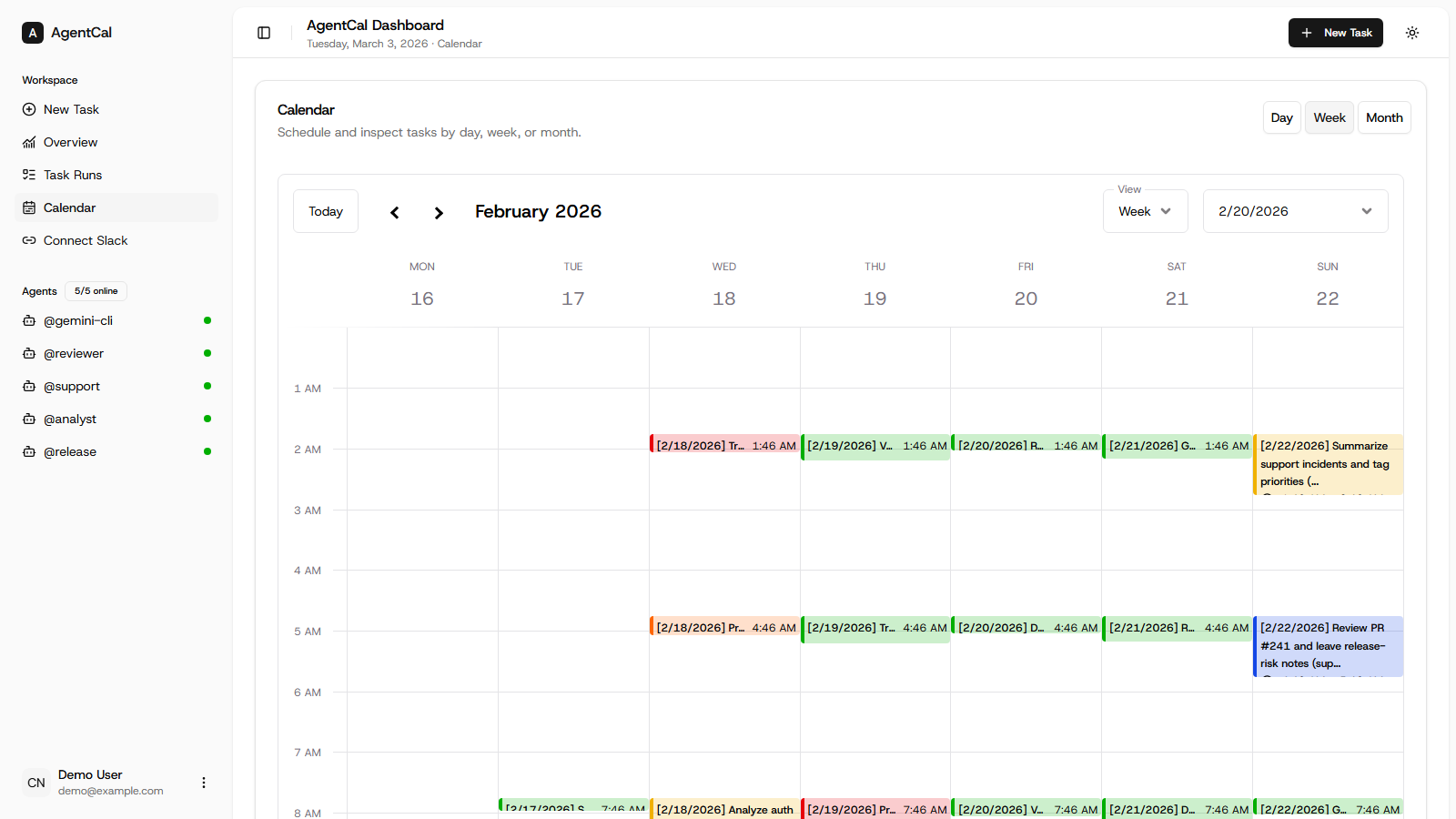
Task: Click the 5/5 online badge
Action: [96, 291]
